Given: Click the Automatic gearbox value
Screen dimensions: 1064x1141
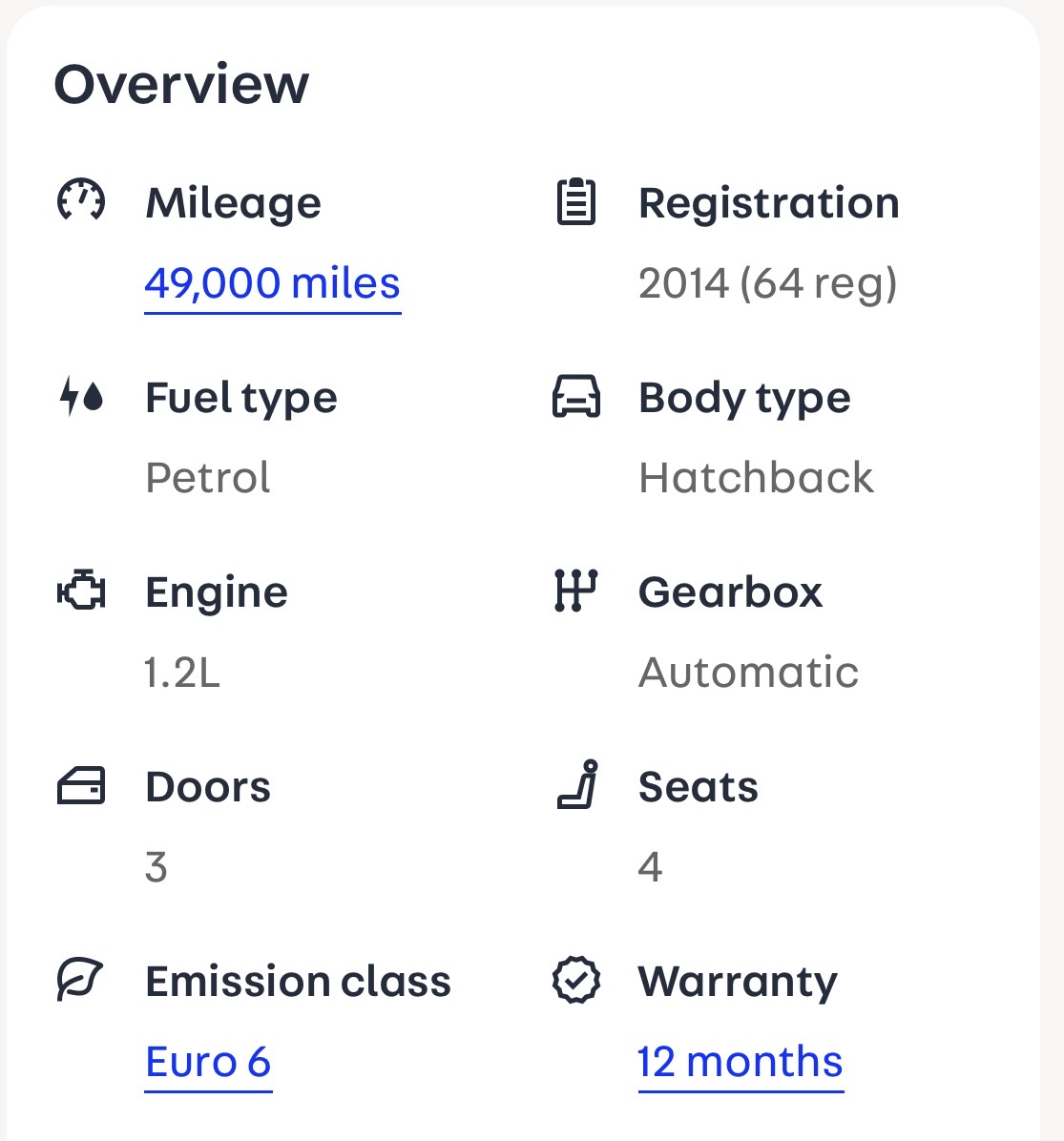Looking at the screenshot, I should tap(748, 672).
